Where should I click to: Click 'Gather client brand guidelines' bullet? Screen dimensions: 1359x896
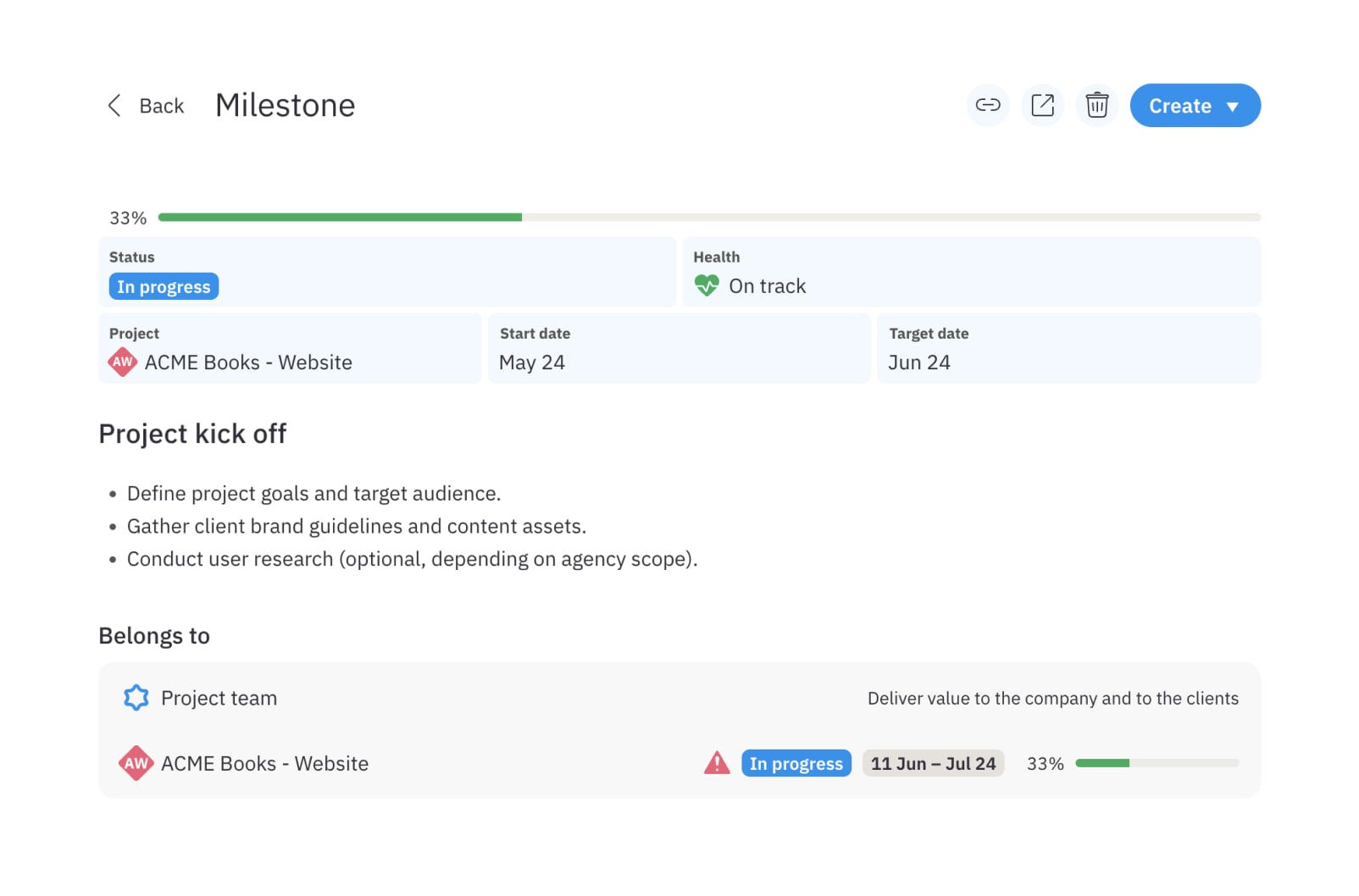coord(356,526)
